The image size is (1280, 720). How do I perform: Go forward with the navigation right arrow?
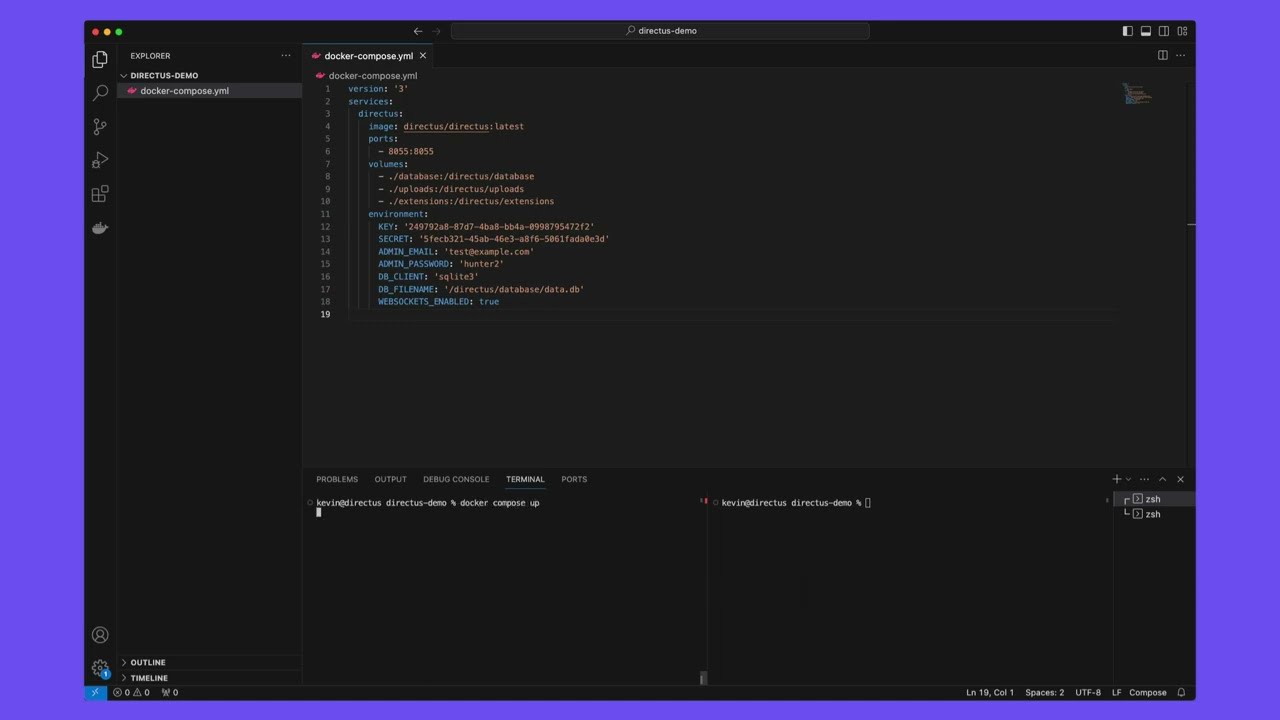(436, 31)
